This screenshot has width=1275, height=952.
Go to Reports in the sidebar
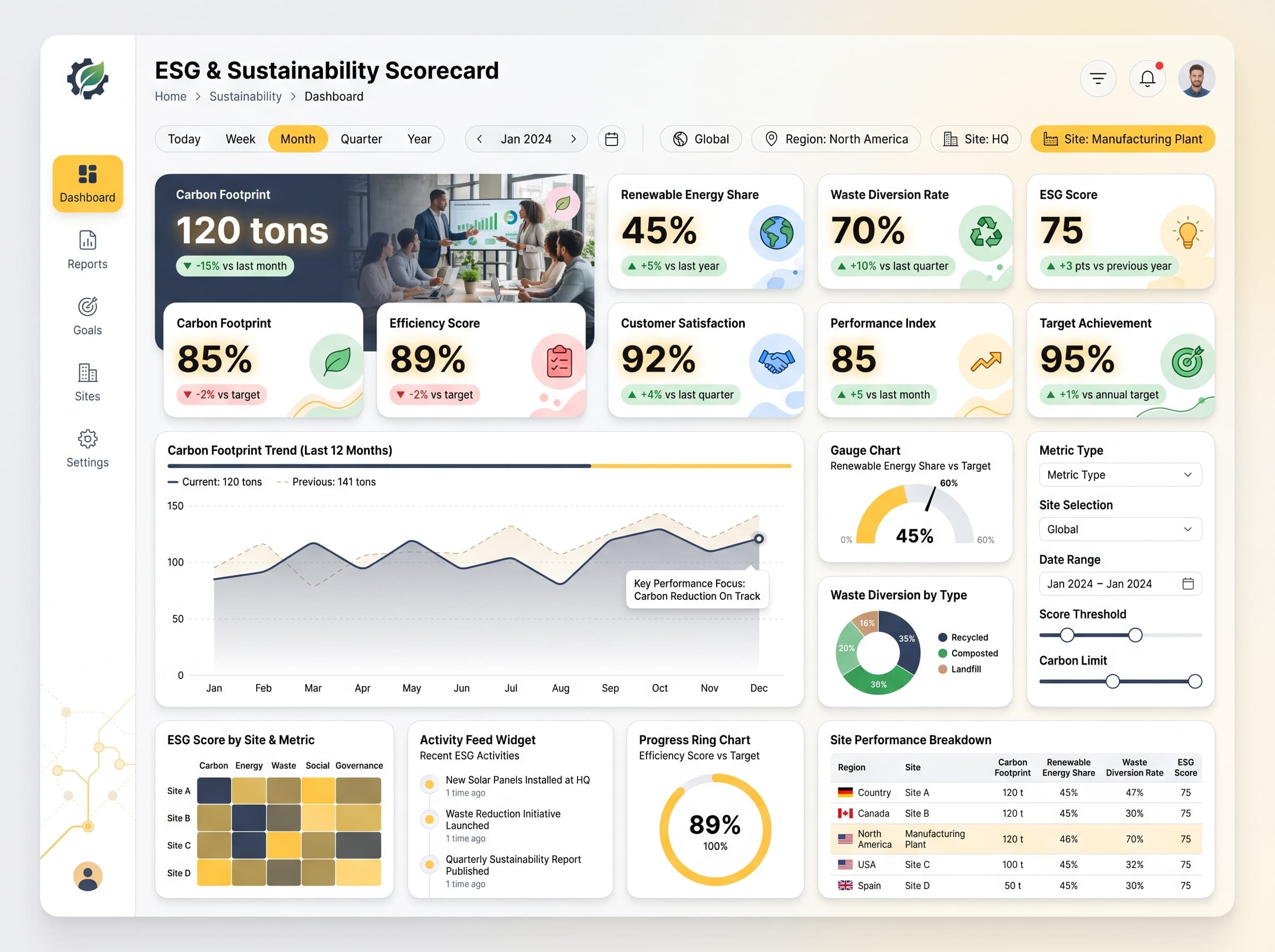pyautogui.click(x=88, y=250)
